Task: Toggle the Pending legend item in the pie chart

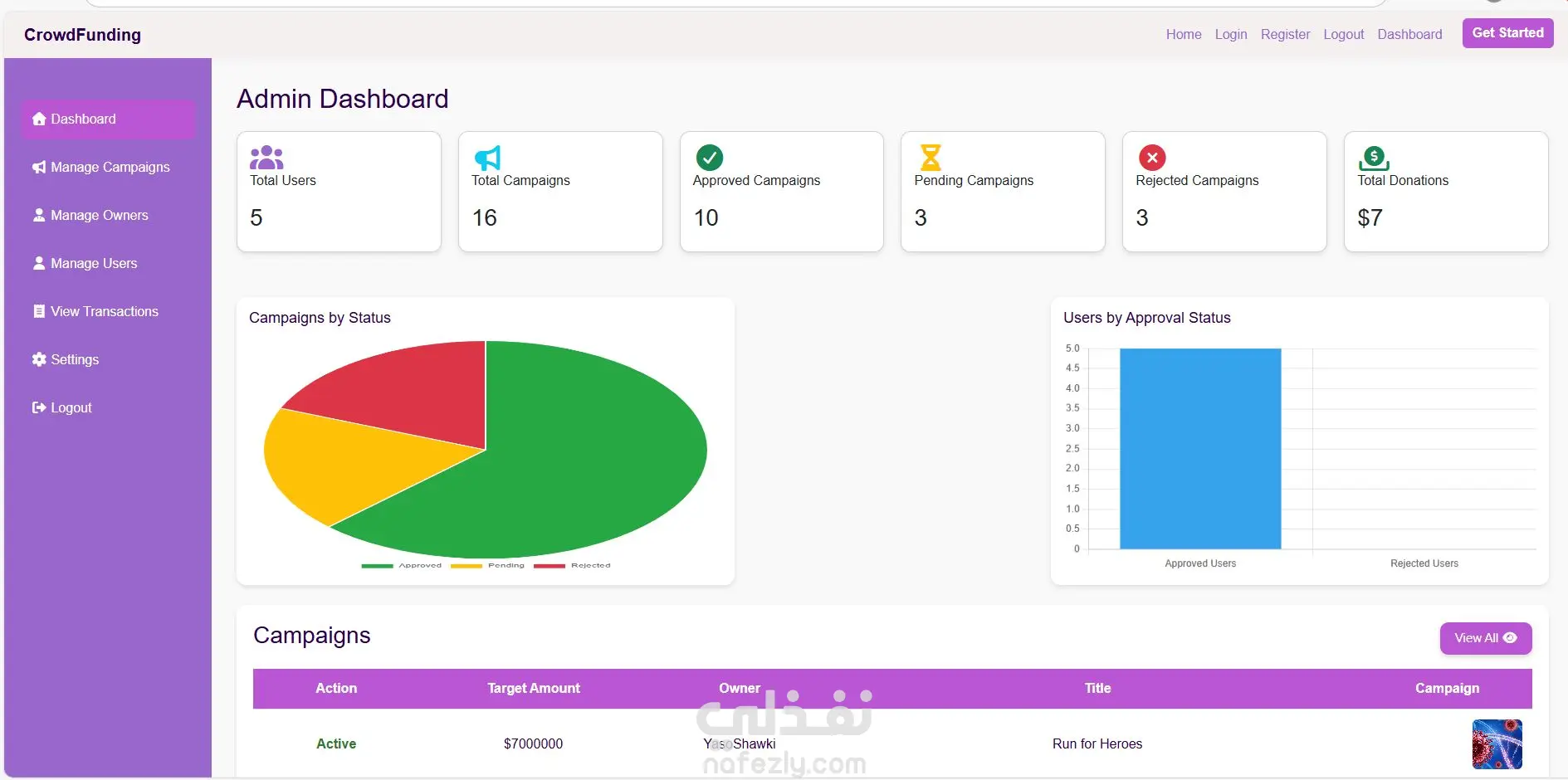Action: (487, 565)
